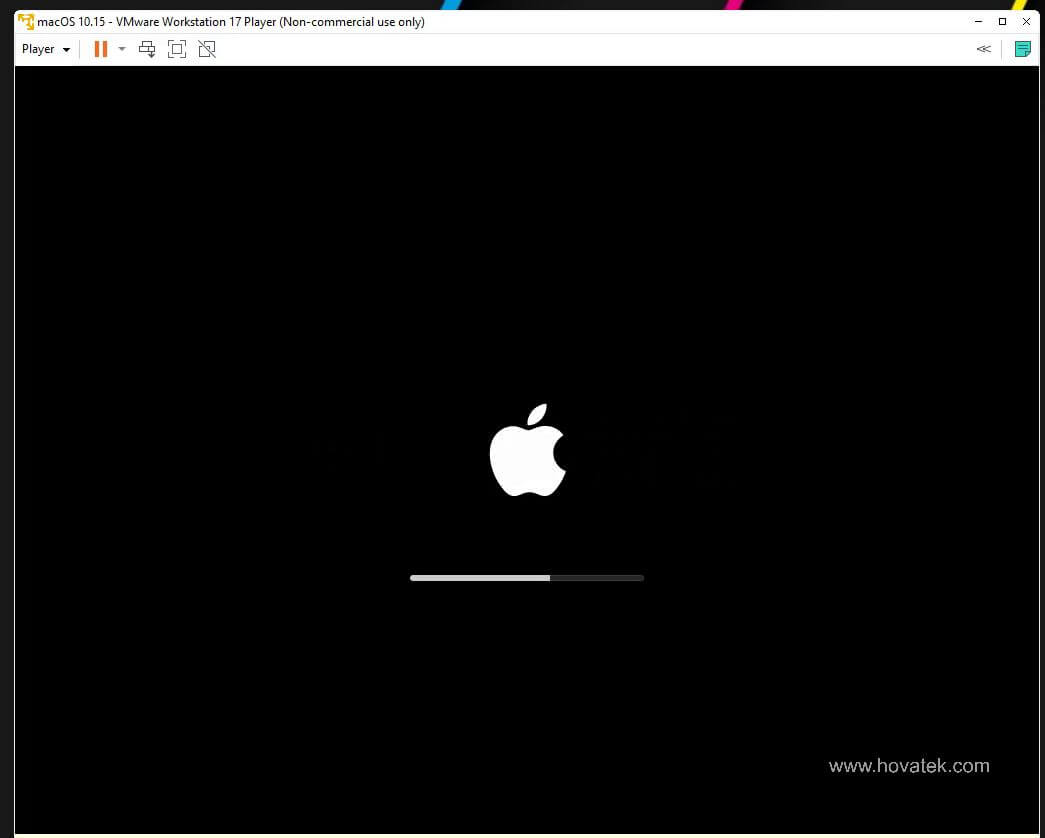Click the orange pause bars on the toolbar
Screen dimensions: 1045x838
point(99,48)
